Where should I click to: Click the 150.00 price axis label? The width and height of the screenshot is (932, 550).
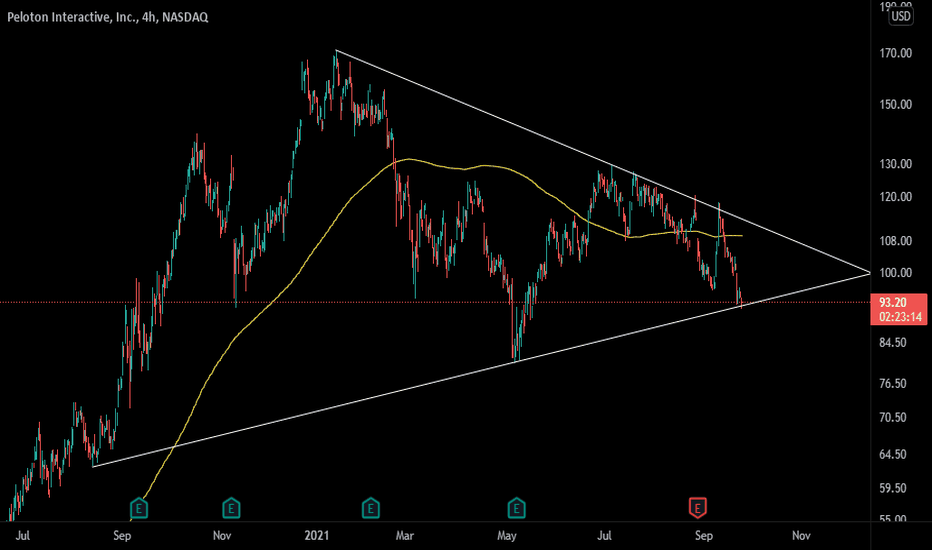tap(896, 105)
